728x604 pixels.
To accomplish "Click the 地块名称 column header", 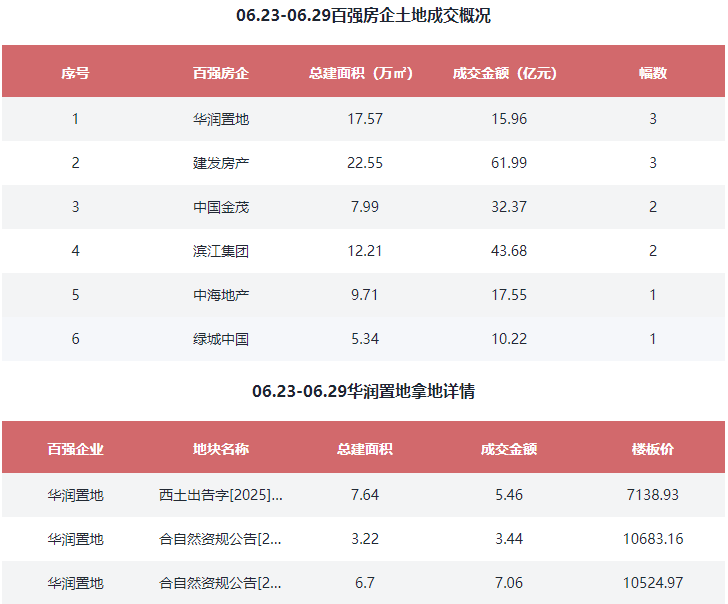I will (x=221, y=449).
